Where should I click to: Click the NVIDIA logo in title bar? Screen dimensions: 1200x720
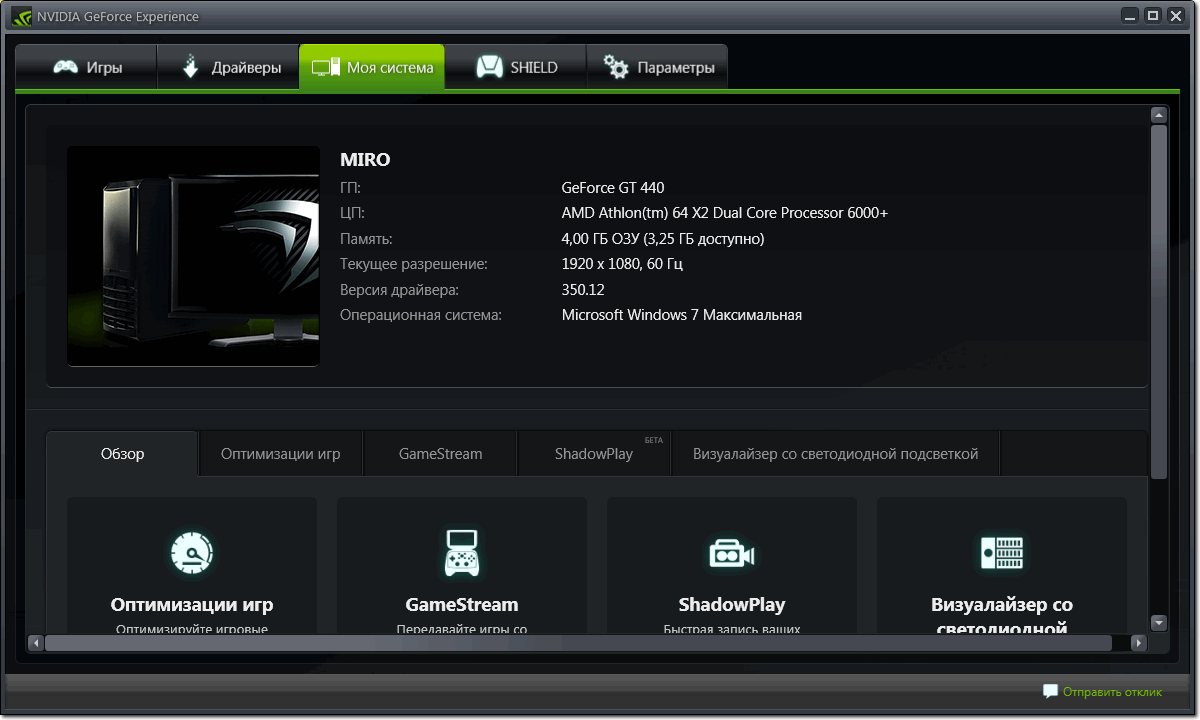(x=21, y=16)
